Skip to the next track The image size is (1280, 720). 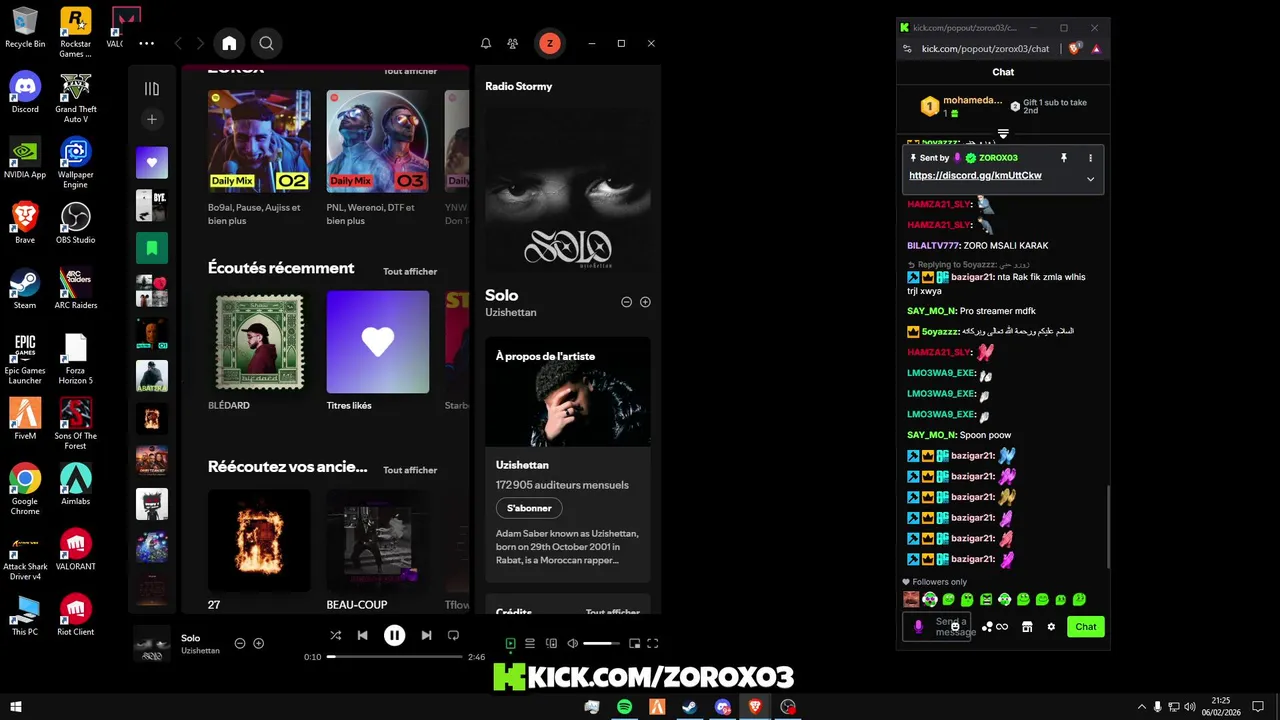(426, 635)
